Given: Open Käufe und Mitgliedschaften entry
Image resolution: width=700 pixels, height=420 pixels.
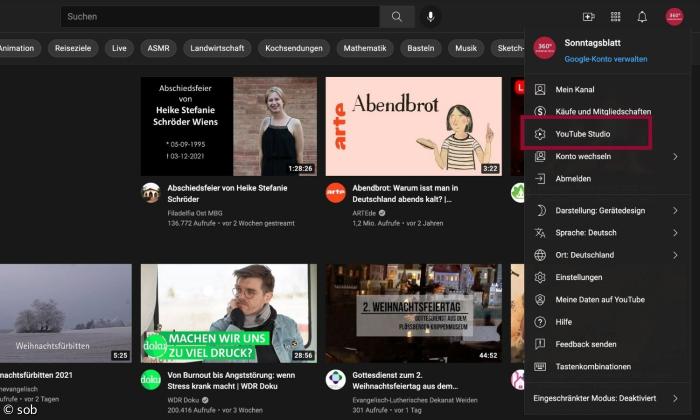Looking at the screenshot, I should click(x=607, y=111).
